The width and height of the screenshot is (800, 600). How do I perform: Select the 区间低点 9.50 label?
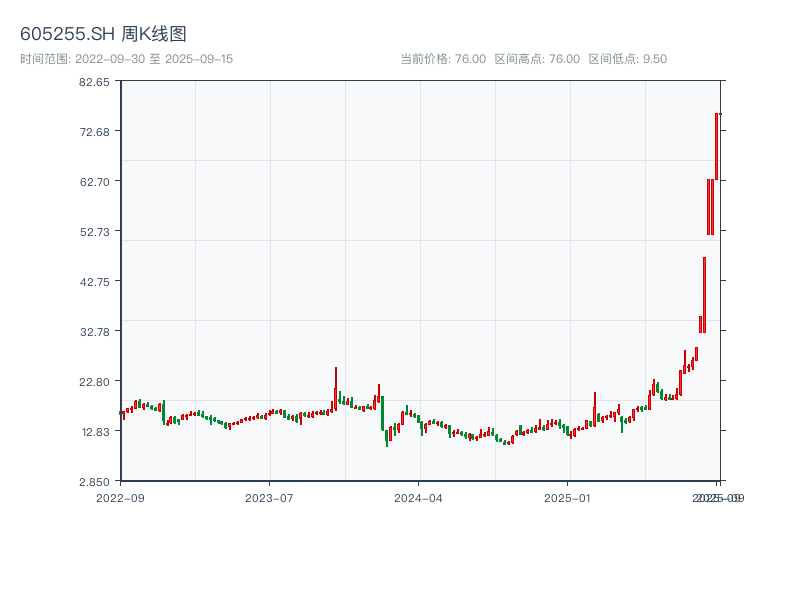pyautogui.click(x=627, y=59)
